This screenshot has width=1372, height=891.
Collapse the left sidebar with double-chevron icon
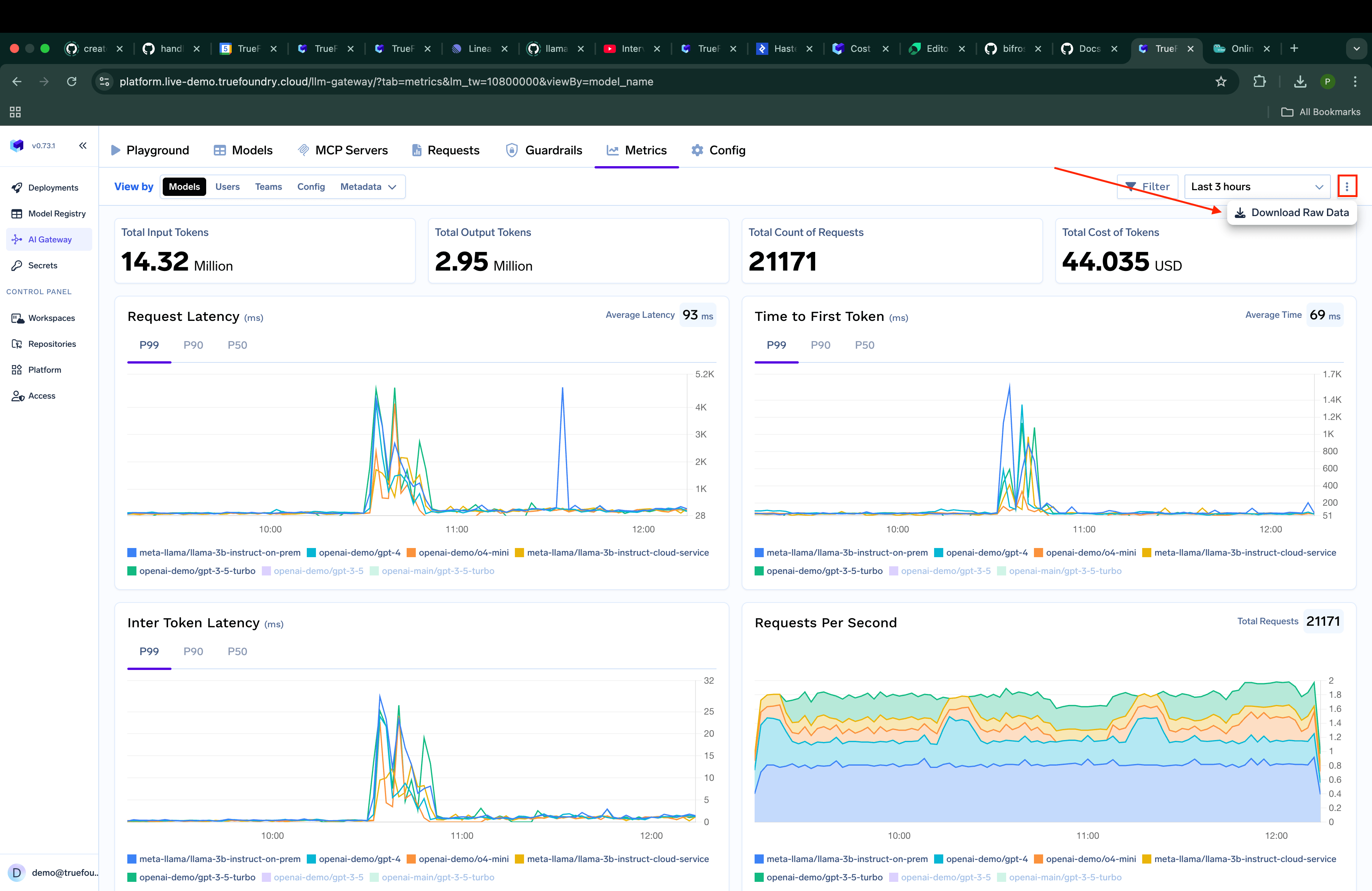coord(83,146)
